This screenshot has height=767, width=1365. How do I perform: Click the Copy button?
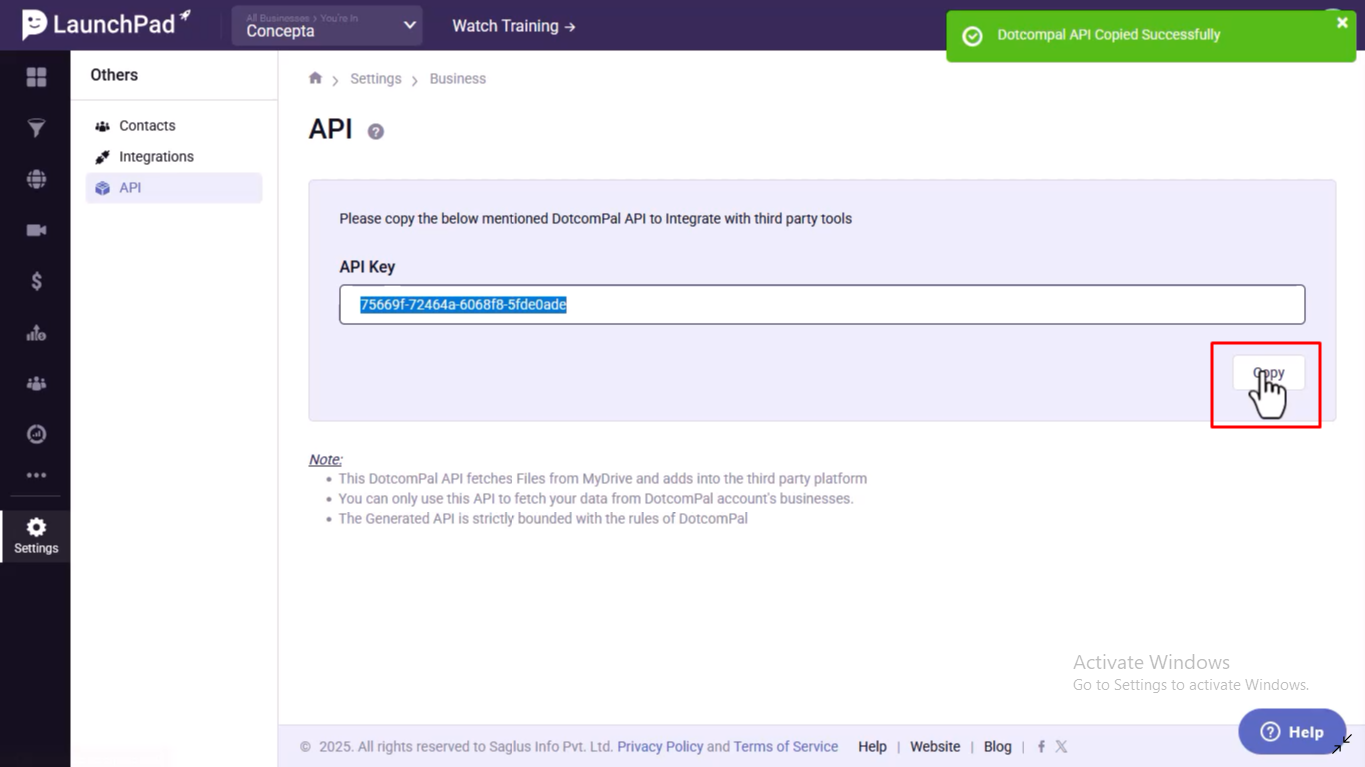coord(1268,373)
